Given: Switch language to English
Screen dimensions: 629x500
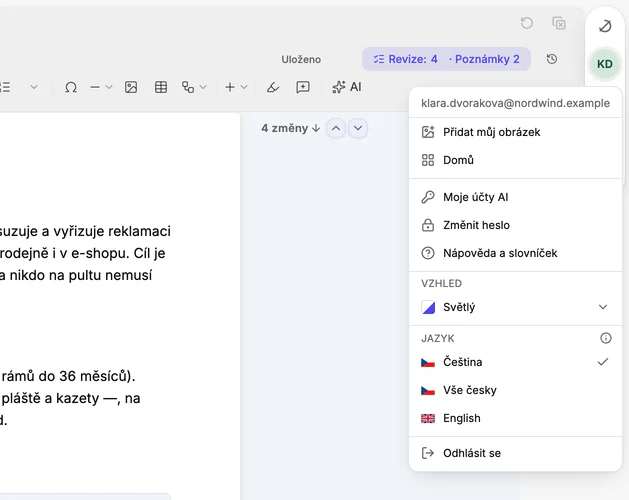Looking at the screenshot, I should point(515,418).
